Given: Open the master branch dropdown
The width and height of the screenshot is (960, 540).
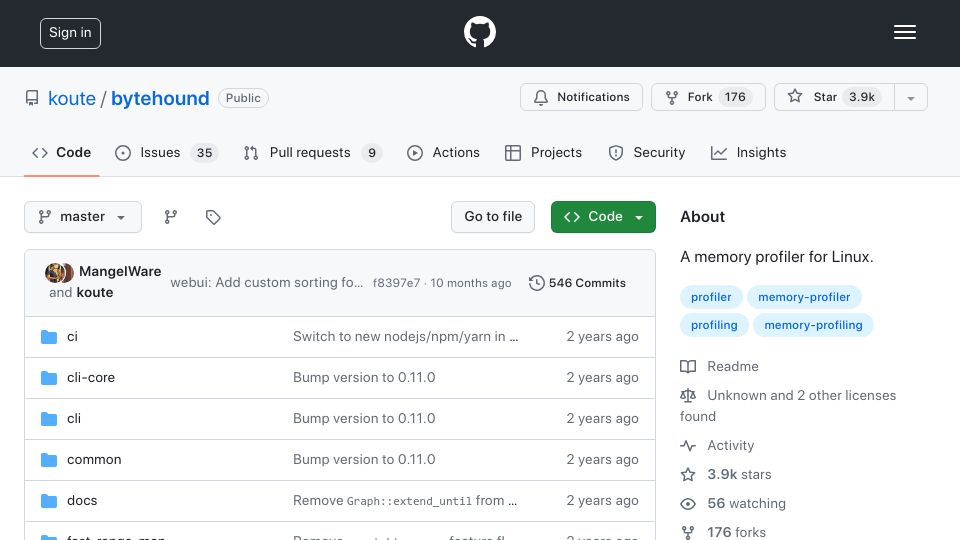Looking at the screenshot, I should (x=83, y=217).
